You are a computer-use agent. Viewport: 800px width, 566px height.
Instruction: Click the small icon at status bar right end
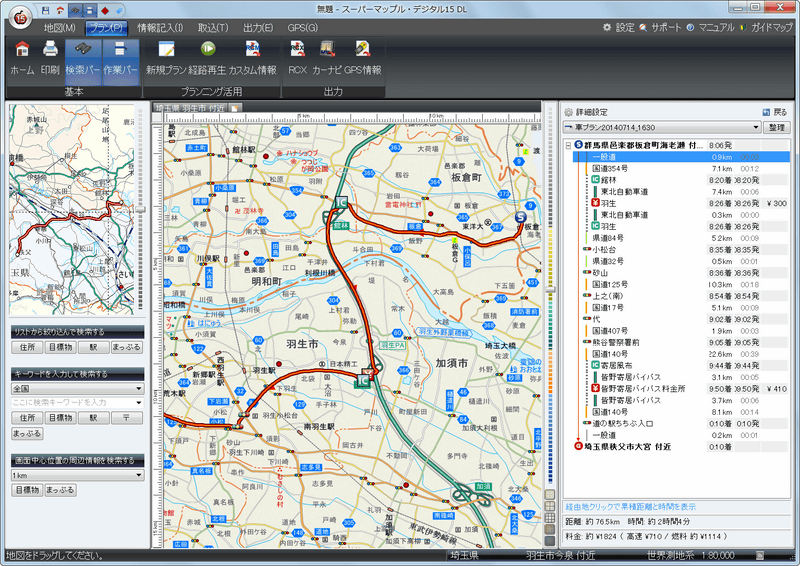click(760, 555)
